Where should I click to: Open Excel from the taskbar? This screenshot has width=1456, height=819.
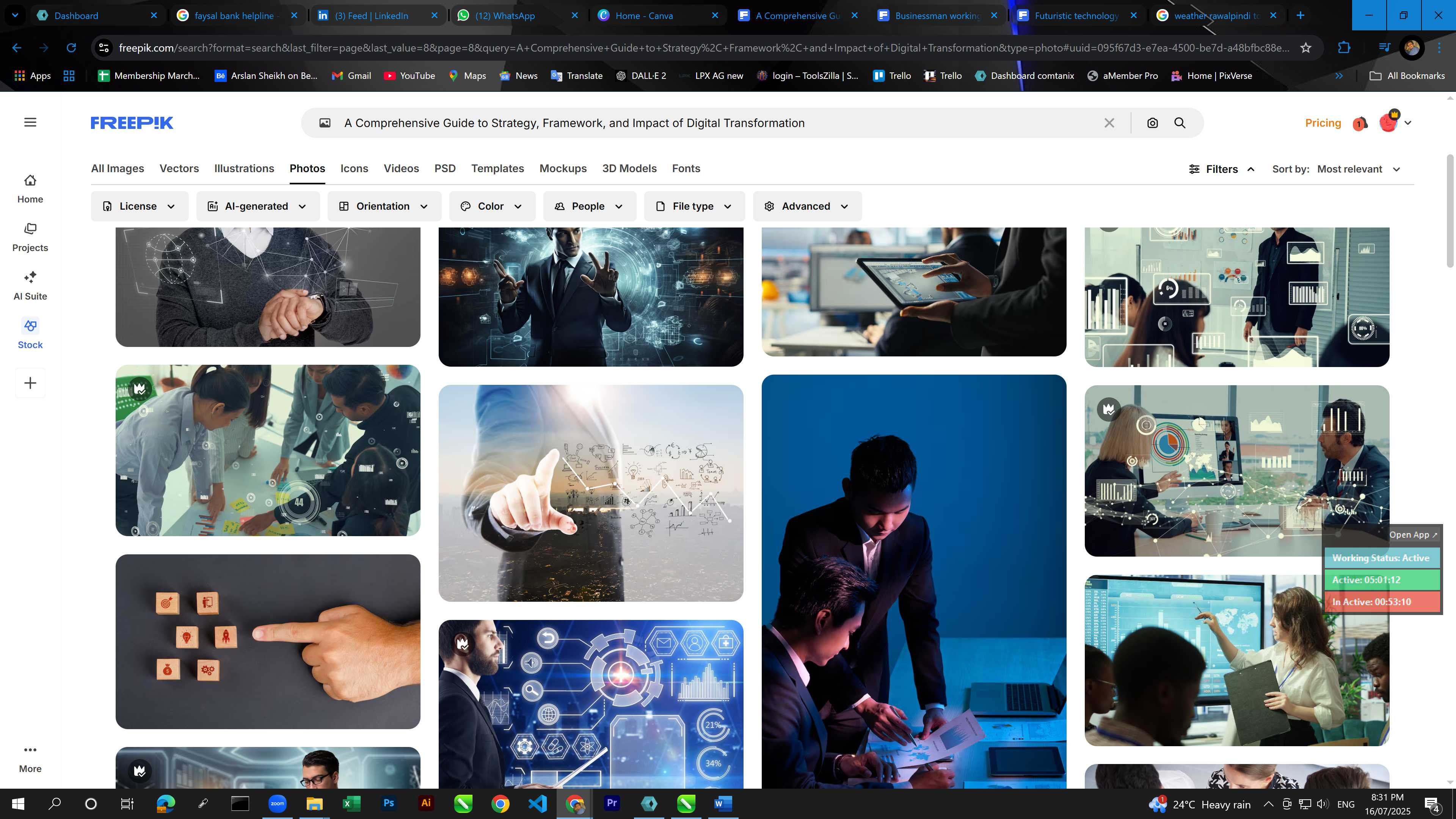351,803
